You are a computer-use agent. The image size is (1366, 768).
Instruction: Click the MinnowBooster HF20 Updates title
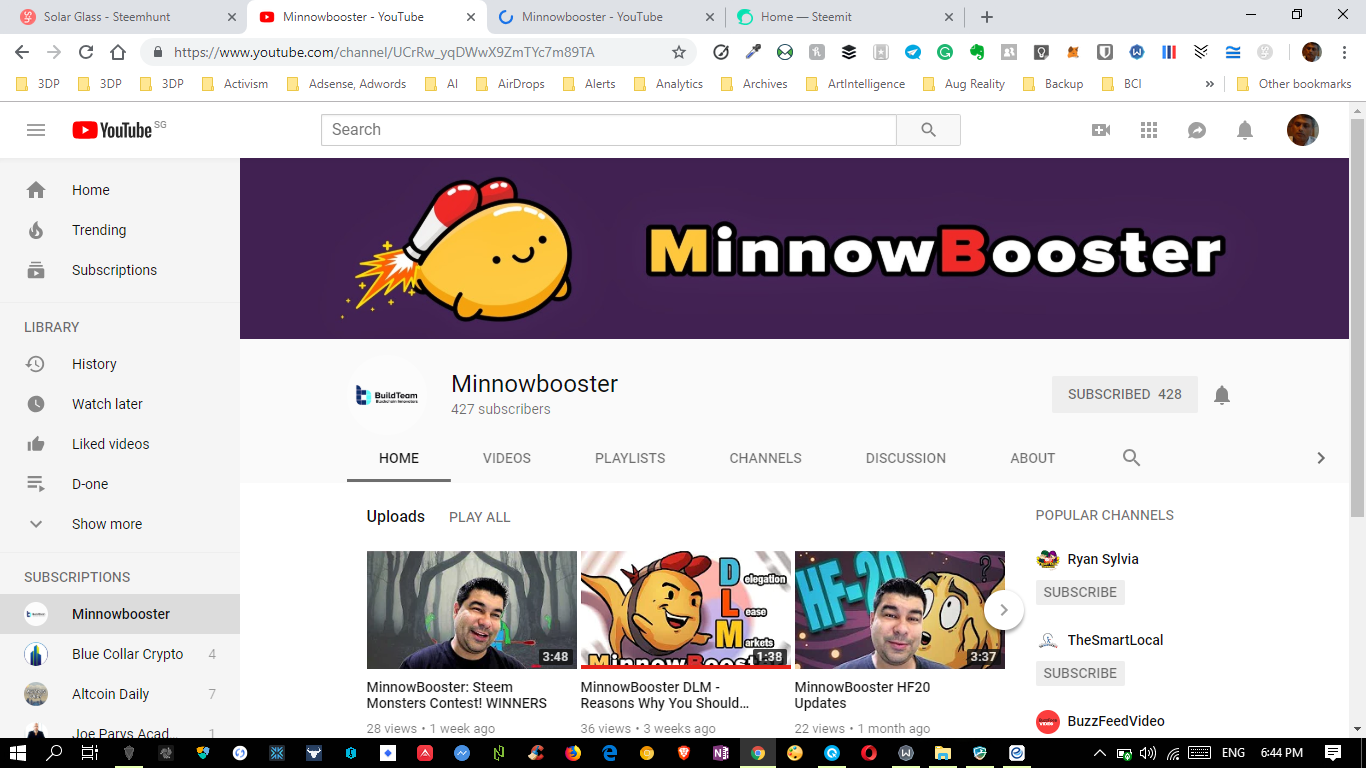pyautogui.click(x=862, y=695)
